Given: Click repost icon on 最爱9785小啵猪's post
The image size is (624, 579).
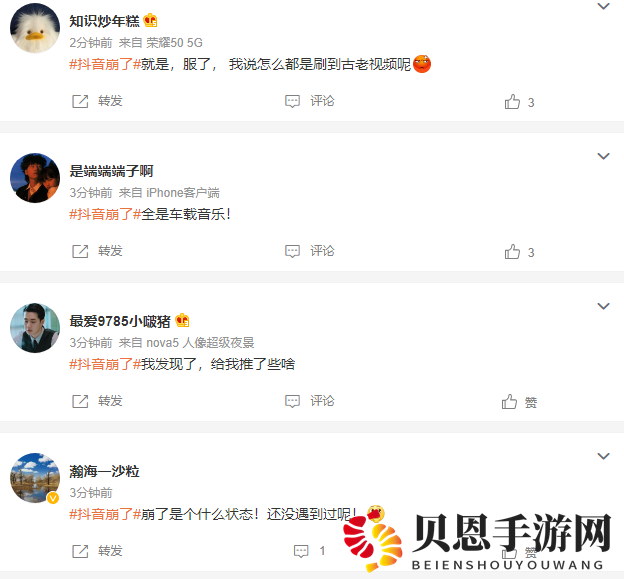Looking at the screenshot, I should pos(80,402).
